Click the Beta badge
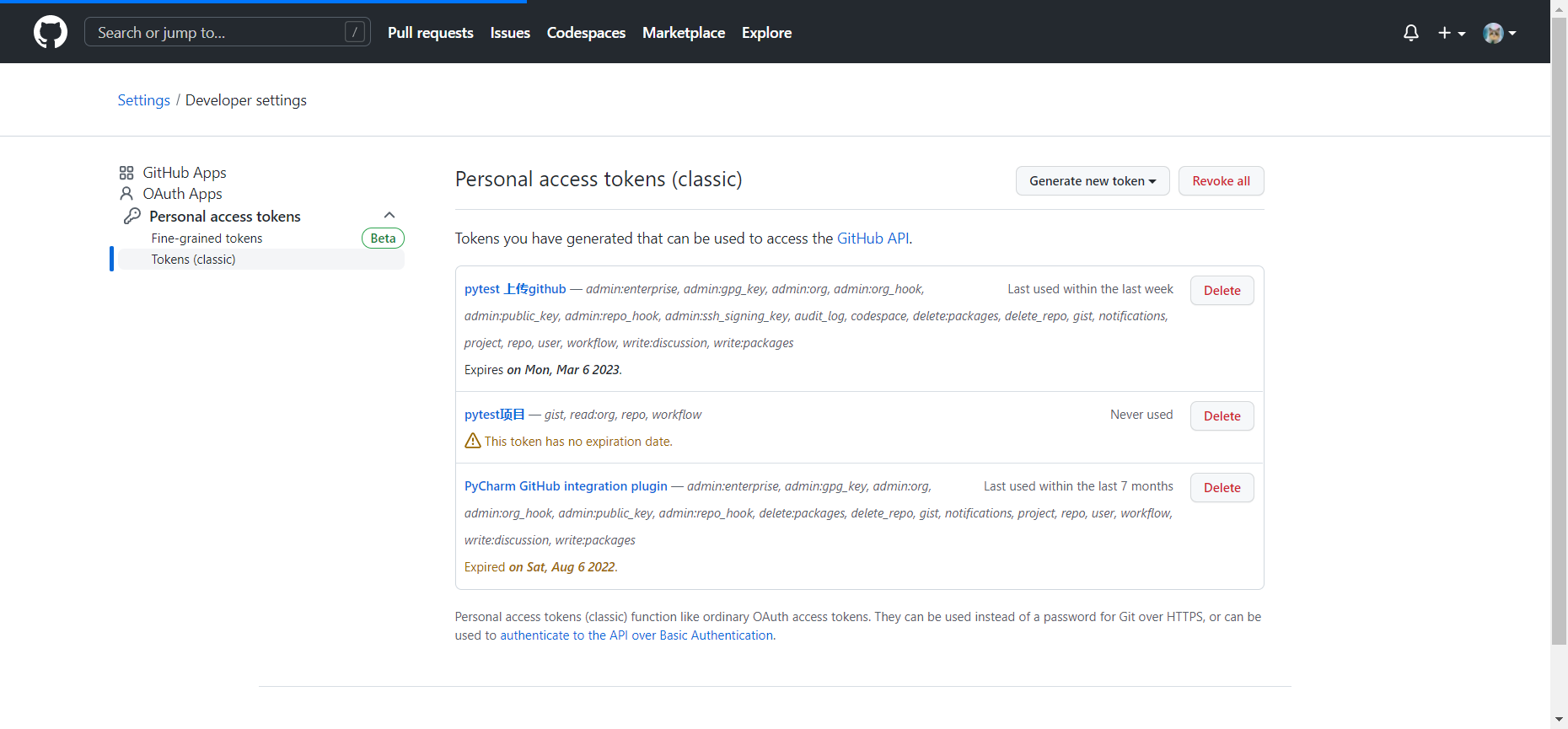The width and height of the screenshot is (1568, 729). coord(383,239)
